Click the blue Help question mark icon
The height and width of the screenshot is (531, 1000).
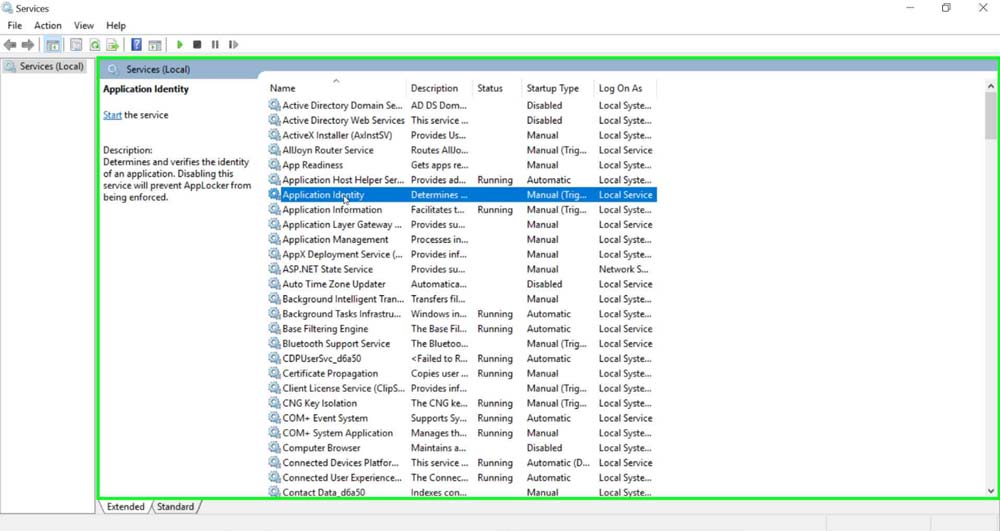click(137, 45)
